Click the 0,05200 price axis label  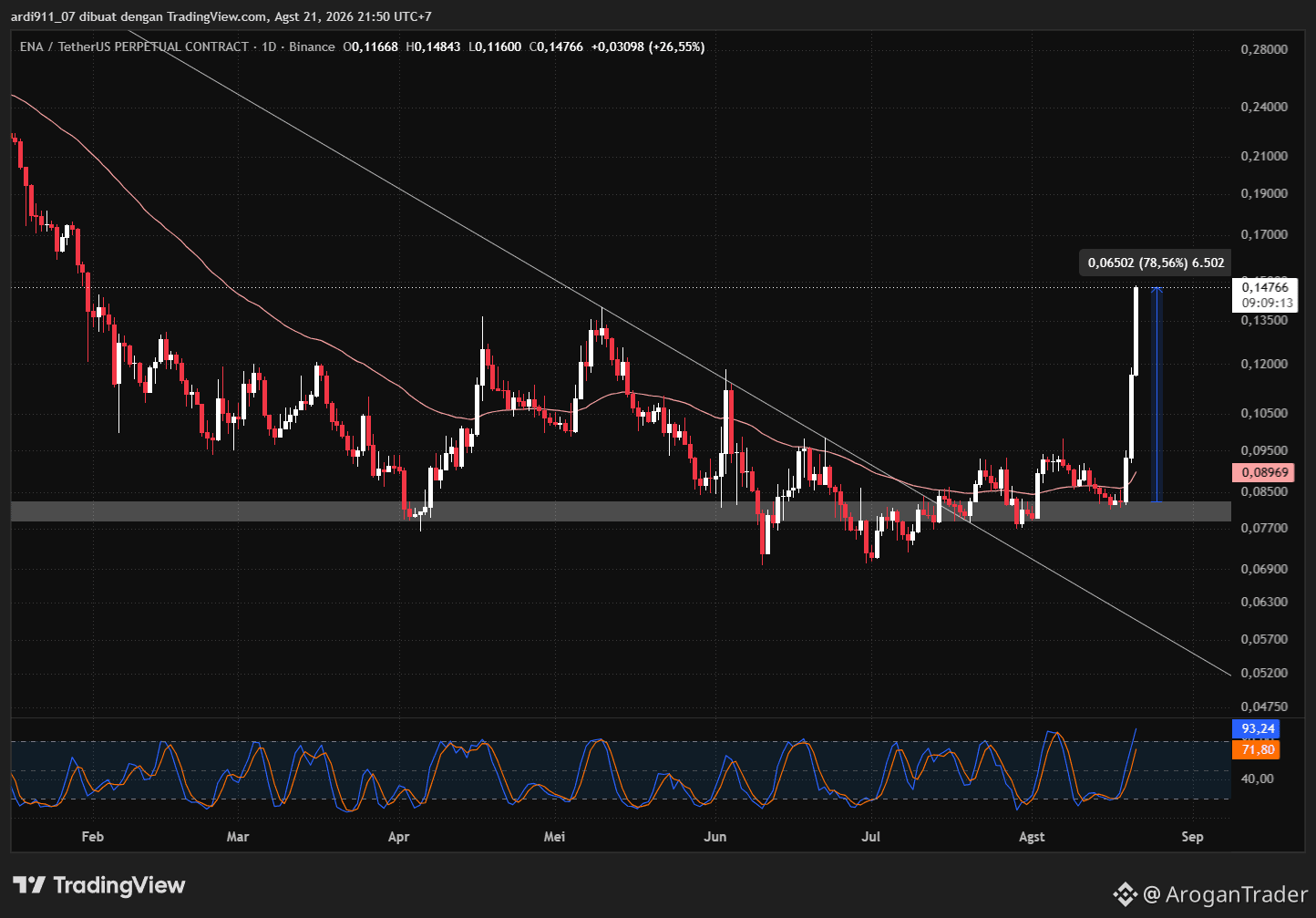click(x=1264, y=673)
